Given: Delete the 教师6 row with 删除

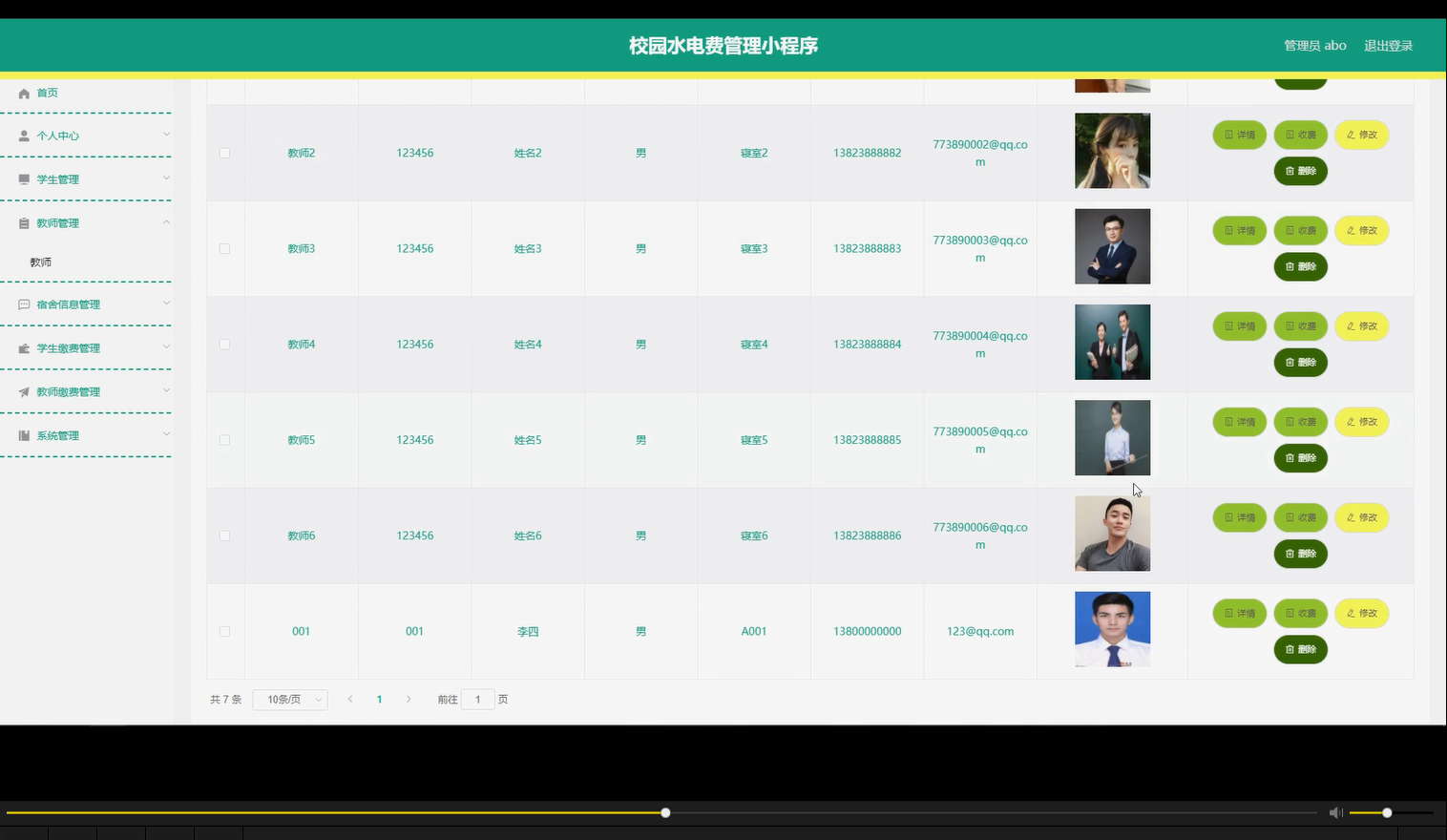Looking at the screenshot, I should pos(1300,554).
